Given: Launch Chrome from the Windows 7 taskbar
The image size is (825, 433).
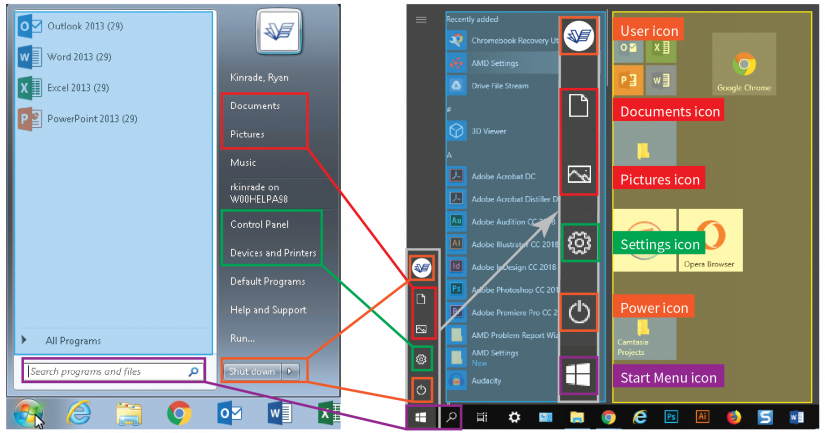Looking at the screenshot, I should click(179, 414).
